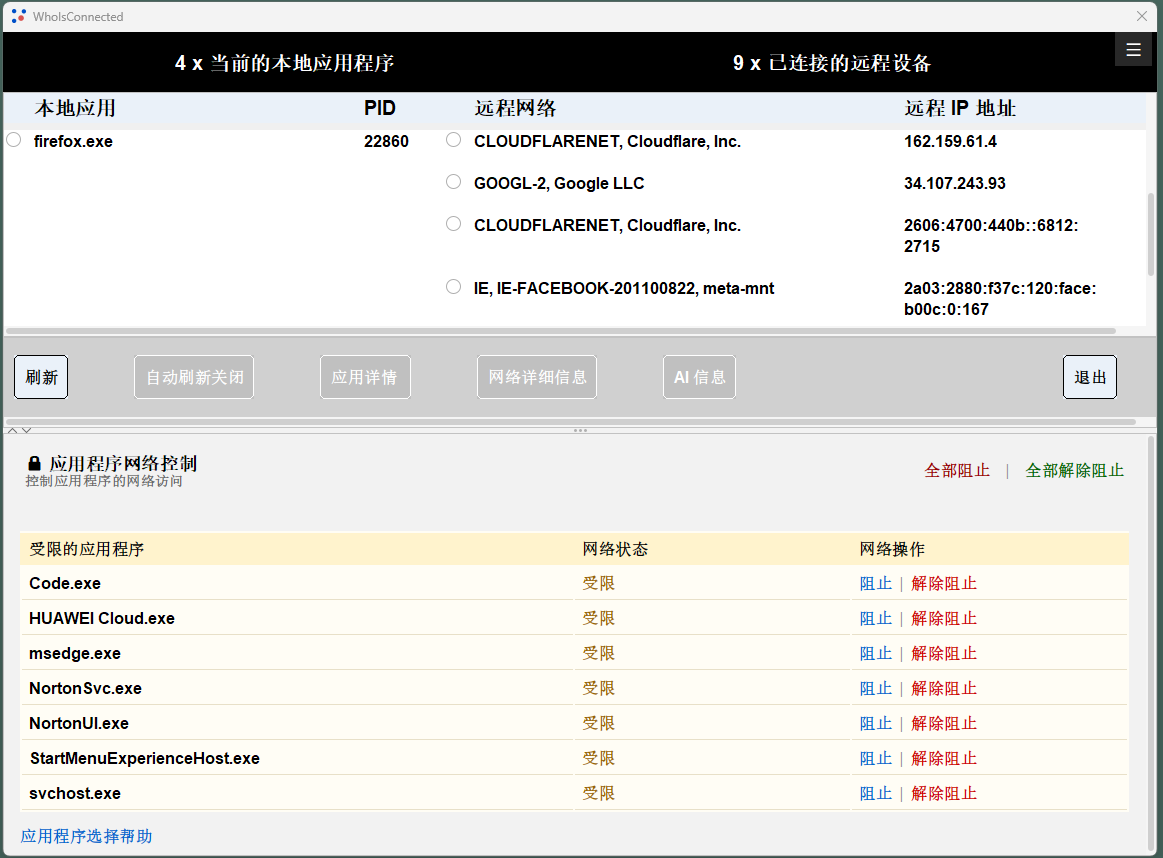Close the WhoIsConnected window
Image resolution: width=1163 pixels, height=858 pixels.
pyautogui.click(x=1142, y=16)
